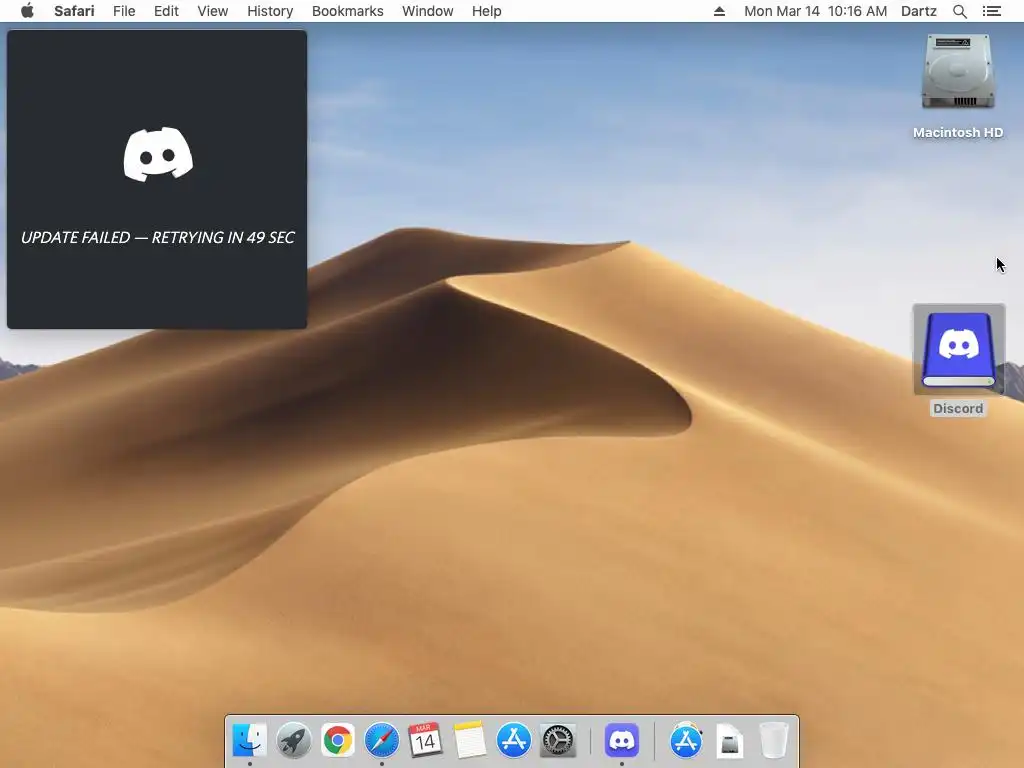Viewport: 1024px width, 768px height.
Task: Open Launchpad from the Dock
Action: (293, 741)
